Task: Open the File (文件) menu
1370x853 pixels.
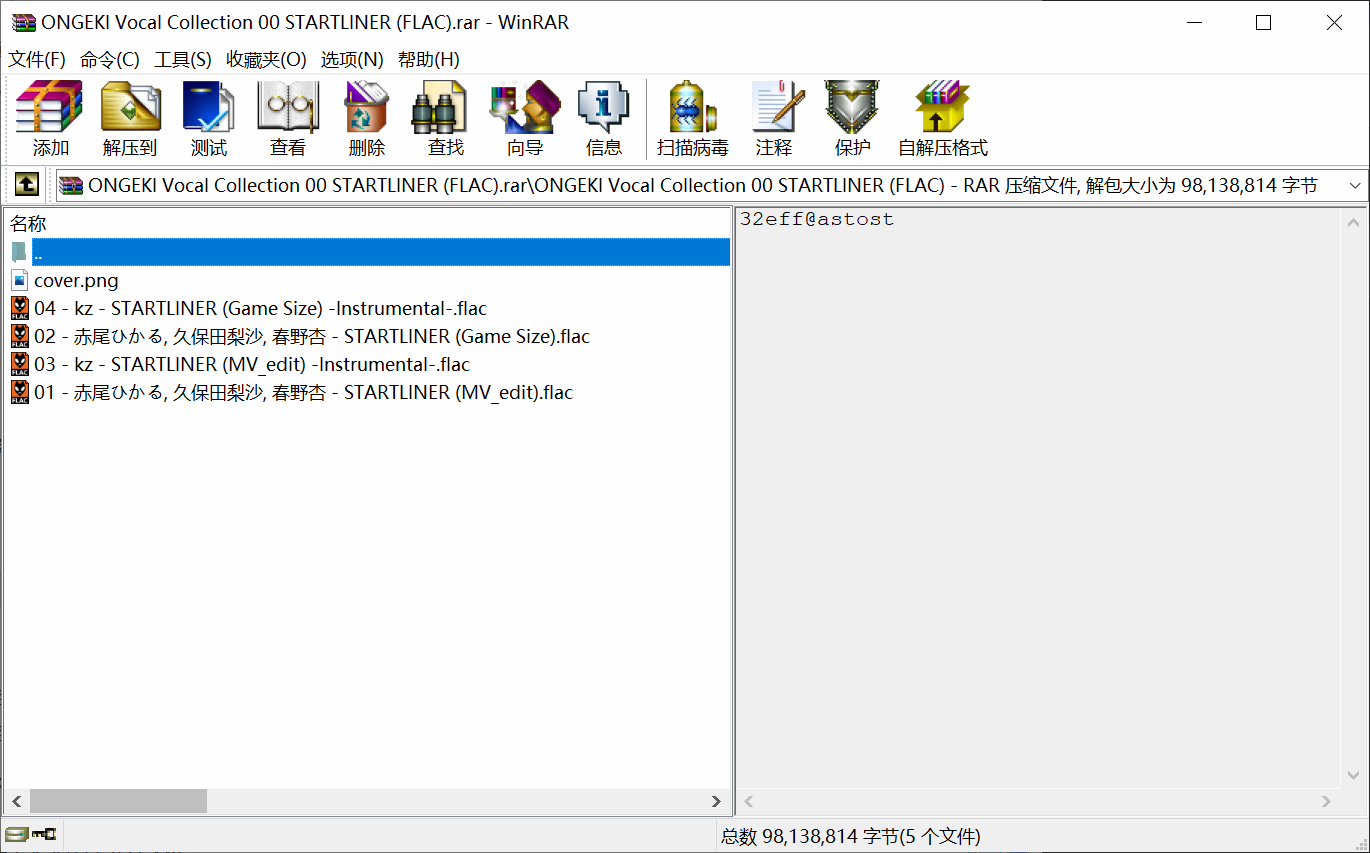Action: 37,59
